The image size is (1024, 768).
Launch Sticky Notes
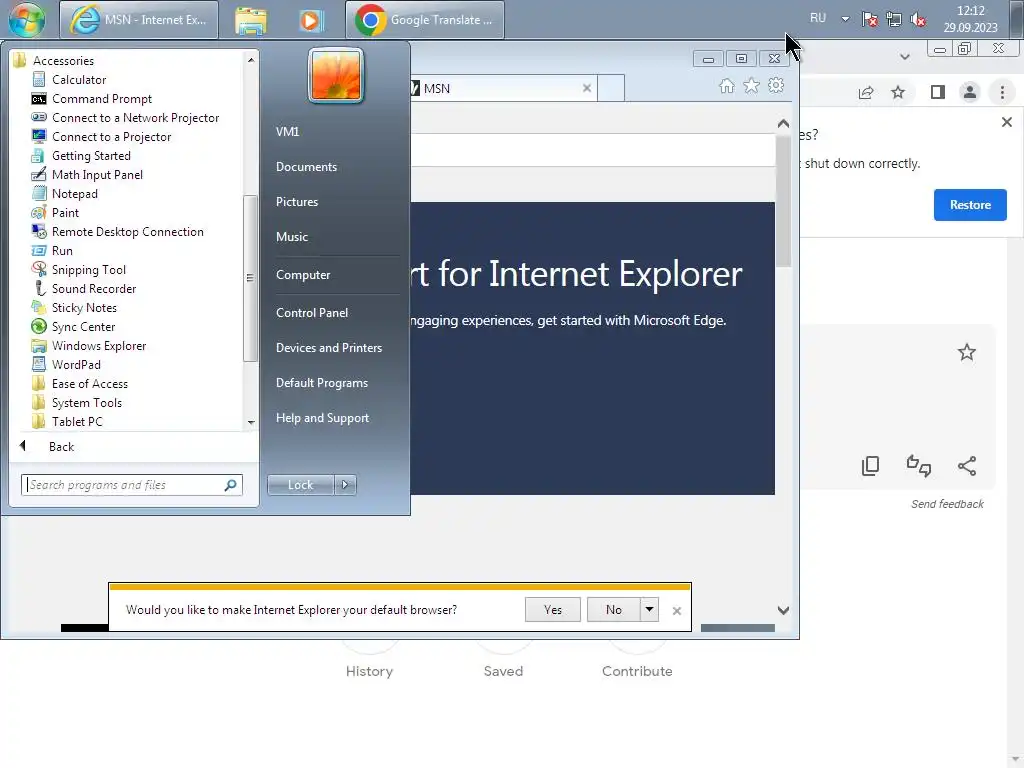point(84,308)
